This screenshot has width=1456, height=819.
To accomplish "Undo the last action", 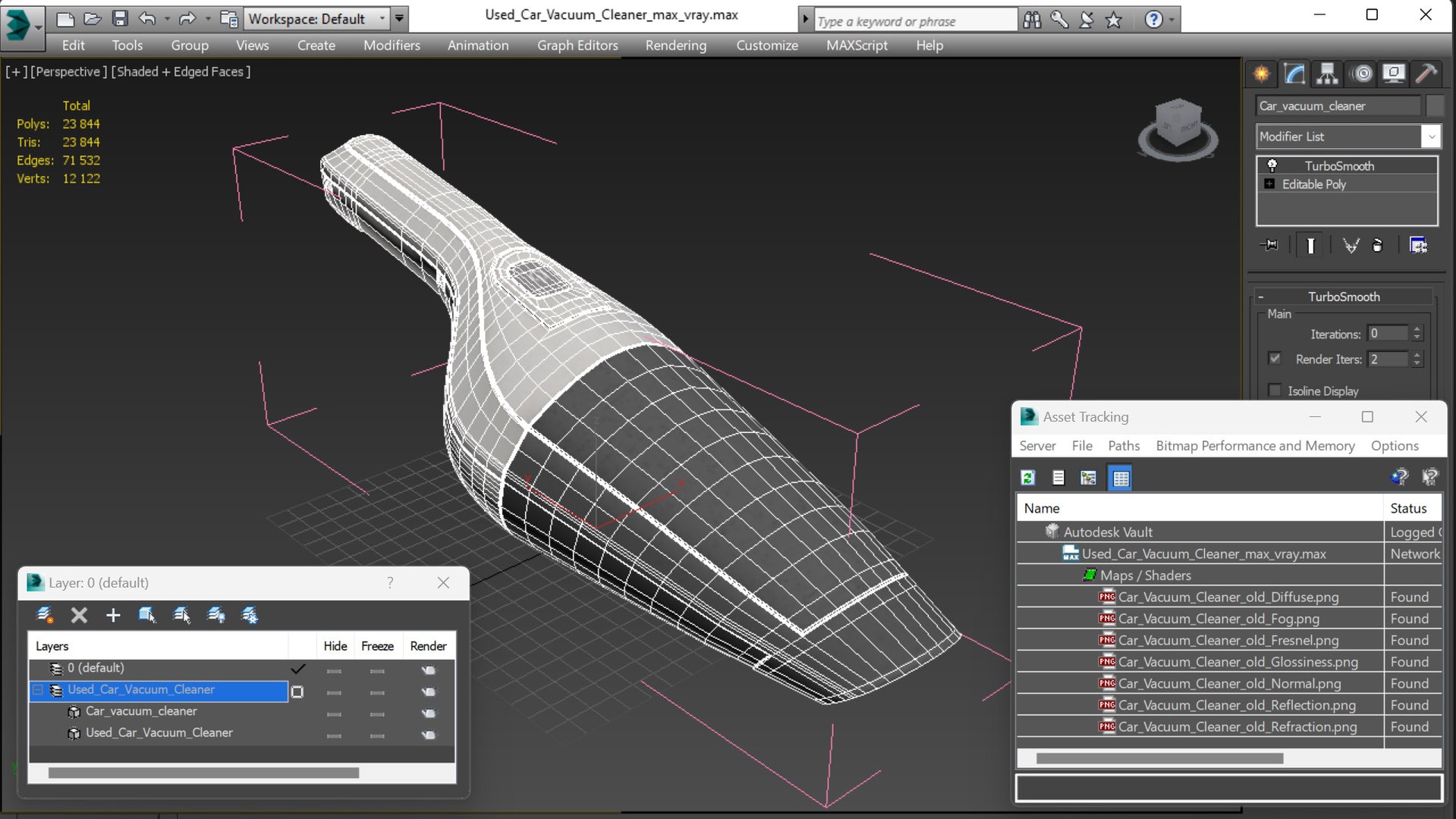I will pos(147,18).
